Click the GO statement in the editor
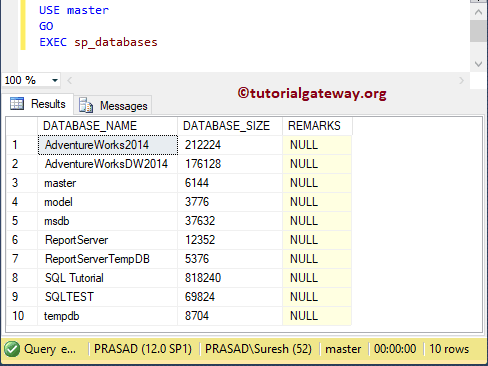Viewport: 488px width, 366px height. coord(46,26)
